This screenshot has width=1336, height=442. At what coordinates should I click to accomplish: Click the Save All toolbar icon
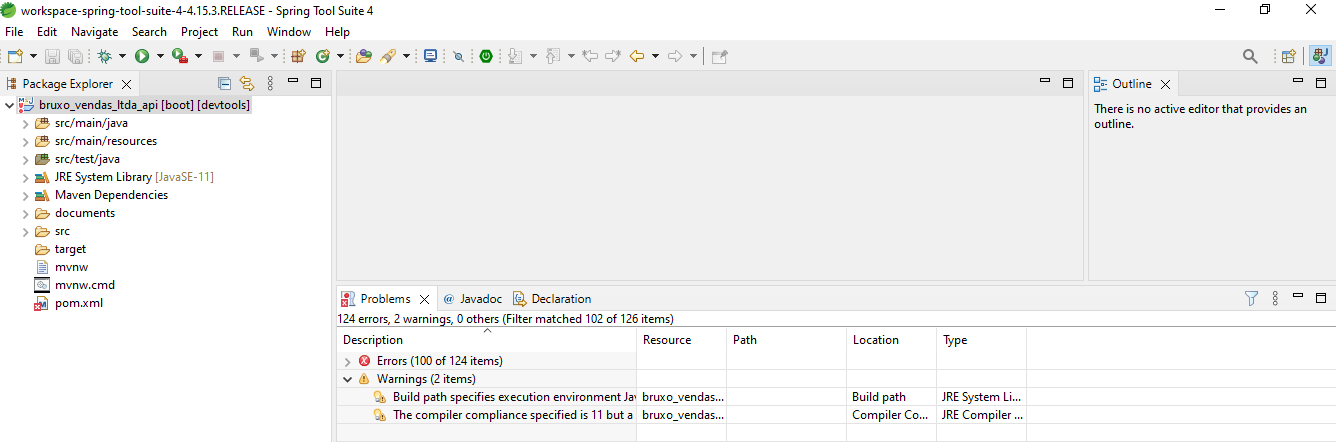[x=74, y=56]
